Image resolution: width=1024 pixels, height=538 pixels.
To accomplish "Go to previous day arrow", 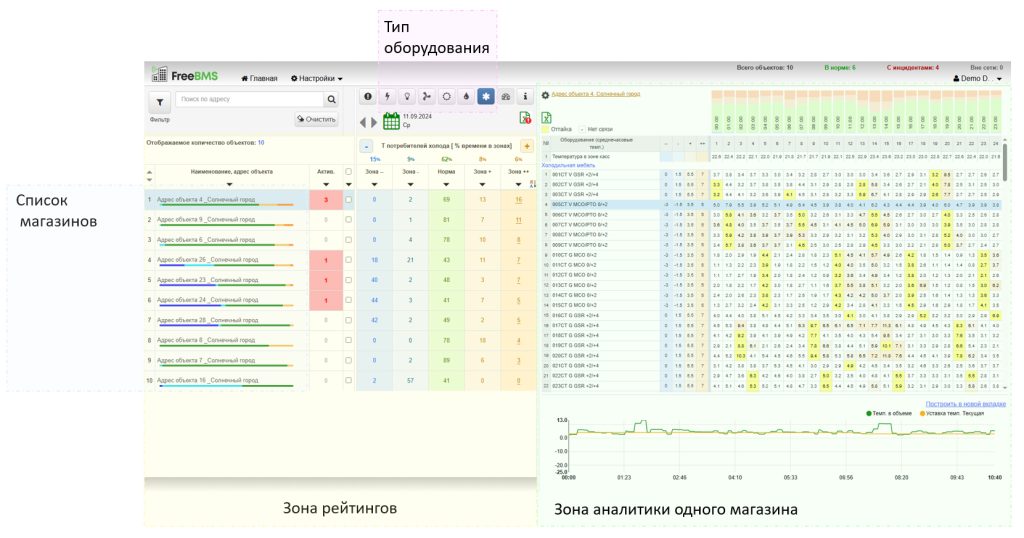I will click(363, 122).
